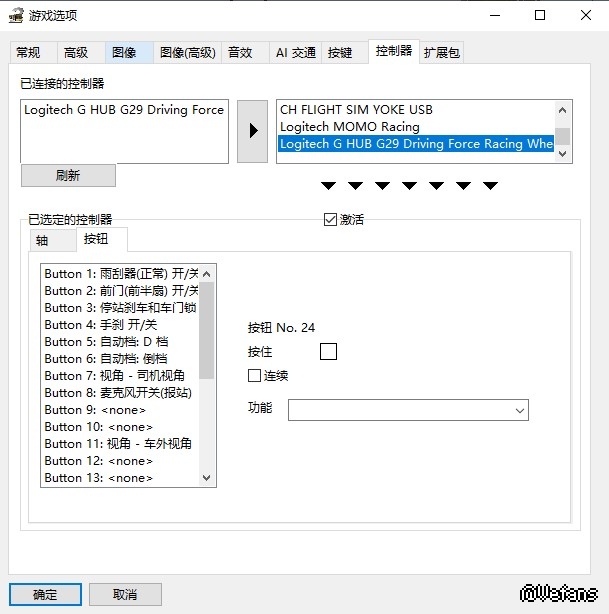The height and width of the screenshot is (614, 609).
Task: Select Button 7: 视角 - 司机视角 entry
Action: click(115, 376)
